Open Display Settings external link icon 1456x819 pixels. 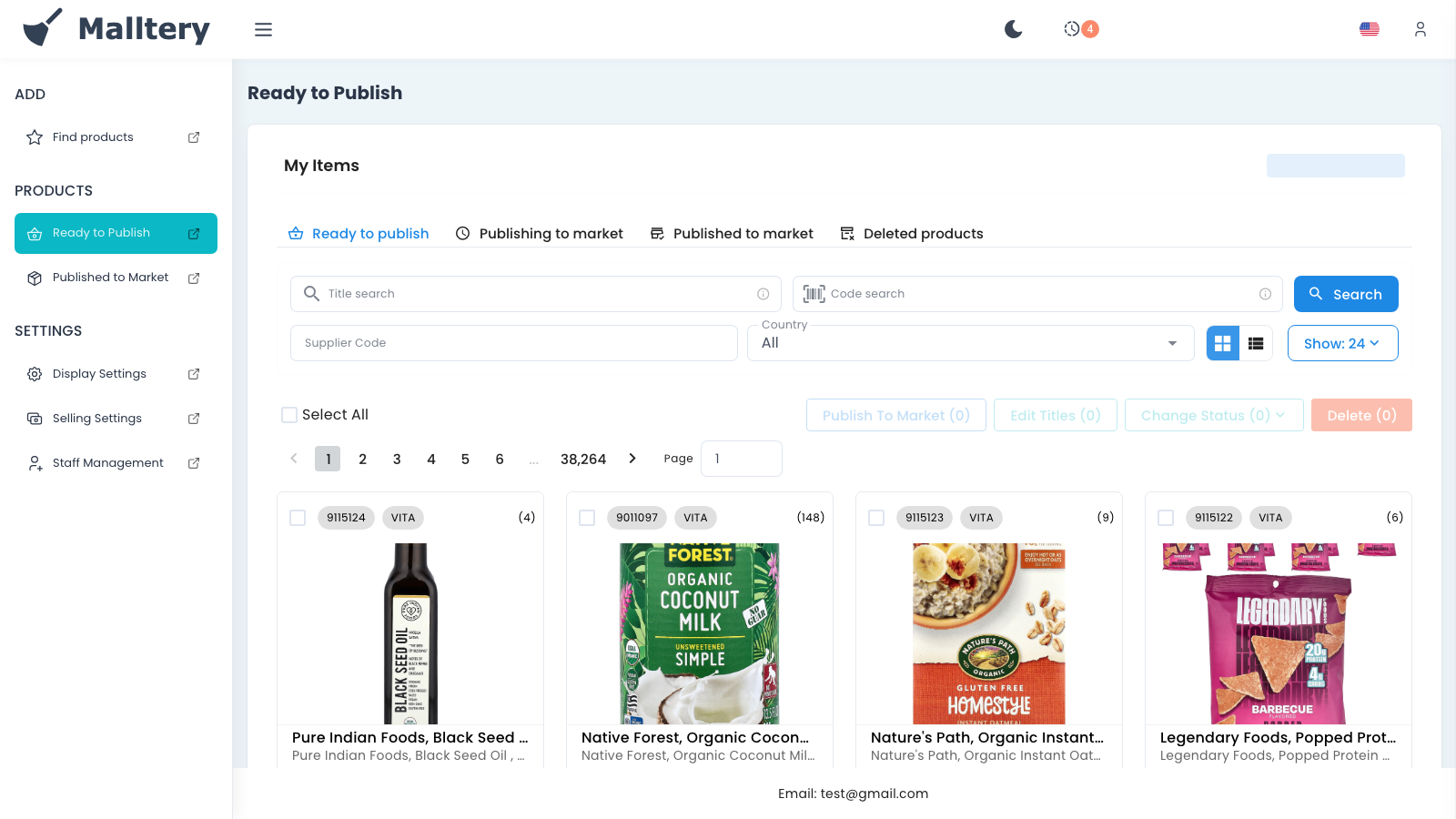tap(194, 374)
